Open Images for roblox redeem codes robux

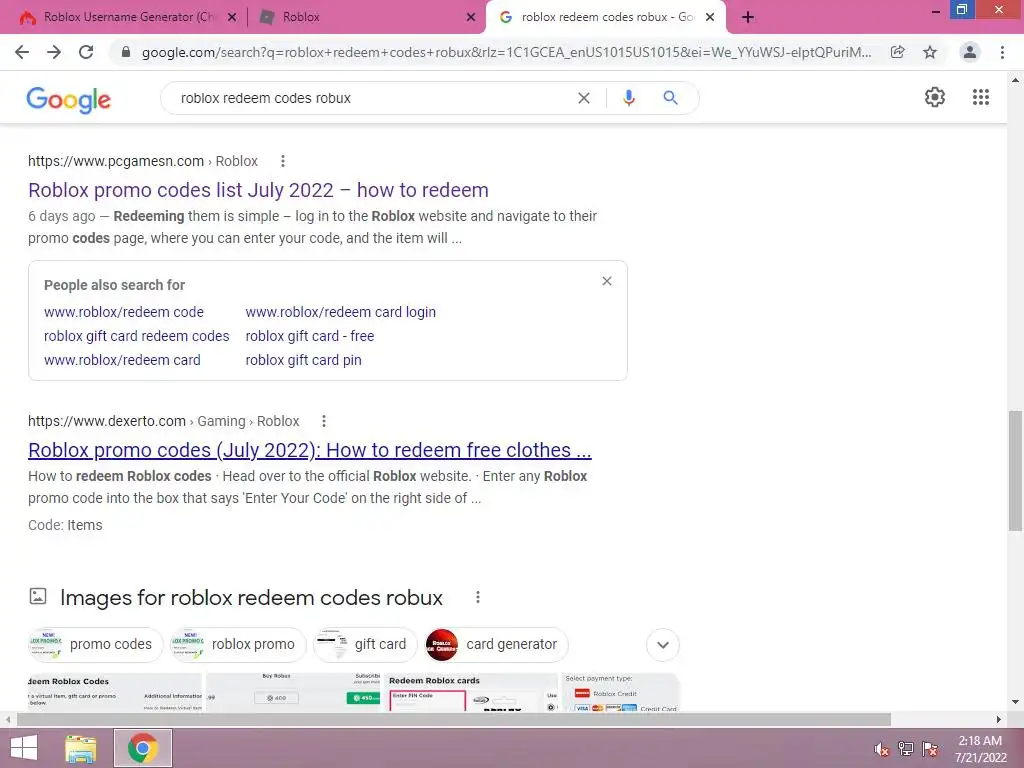click(251, 598)
